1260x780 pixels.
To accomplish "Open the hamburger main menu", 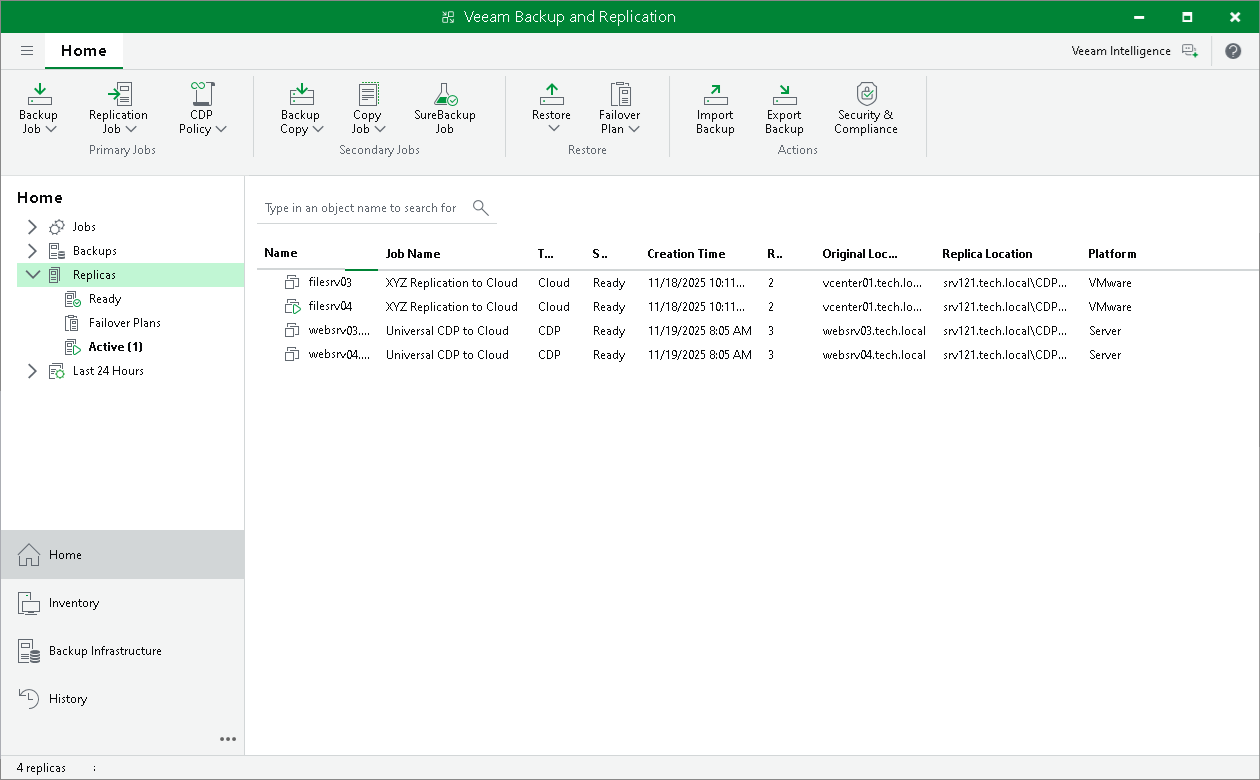I will point(26,50).
